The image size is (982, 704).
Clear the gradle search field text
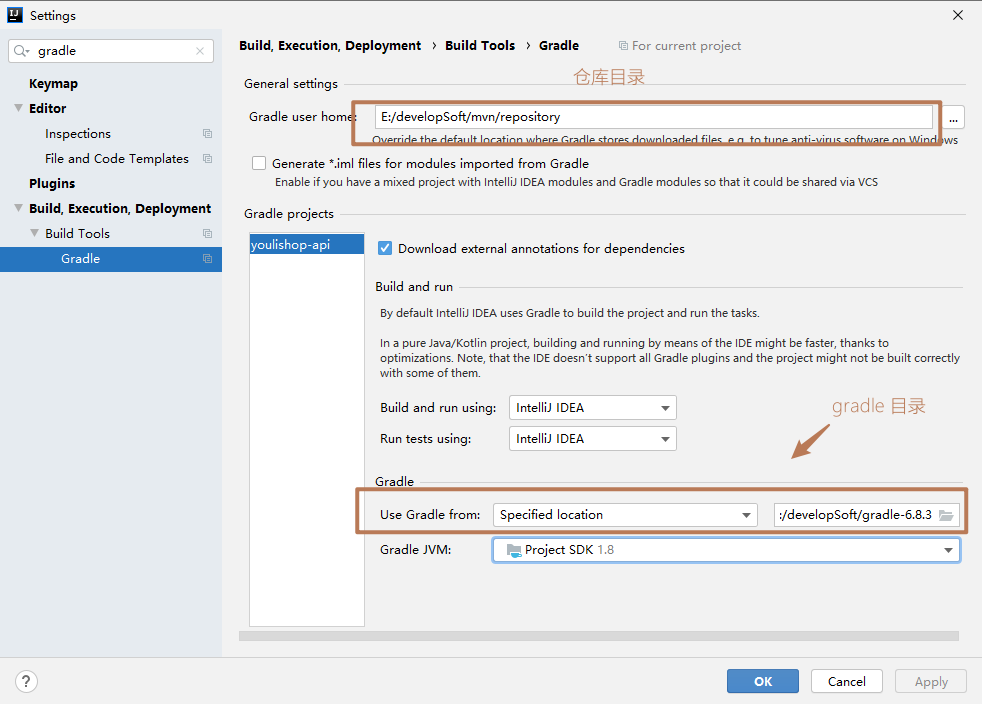(x=200, y=51)
